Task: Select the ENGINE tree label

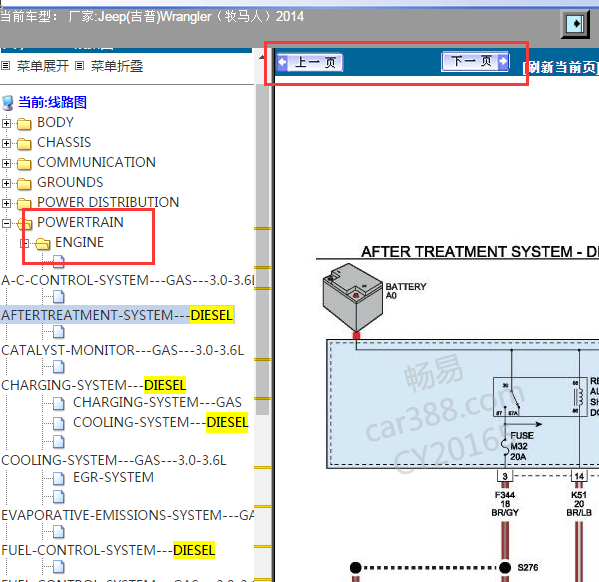Action: [x=79, y=242]
